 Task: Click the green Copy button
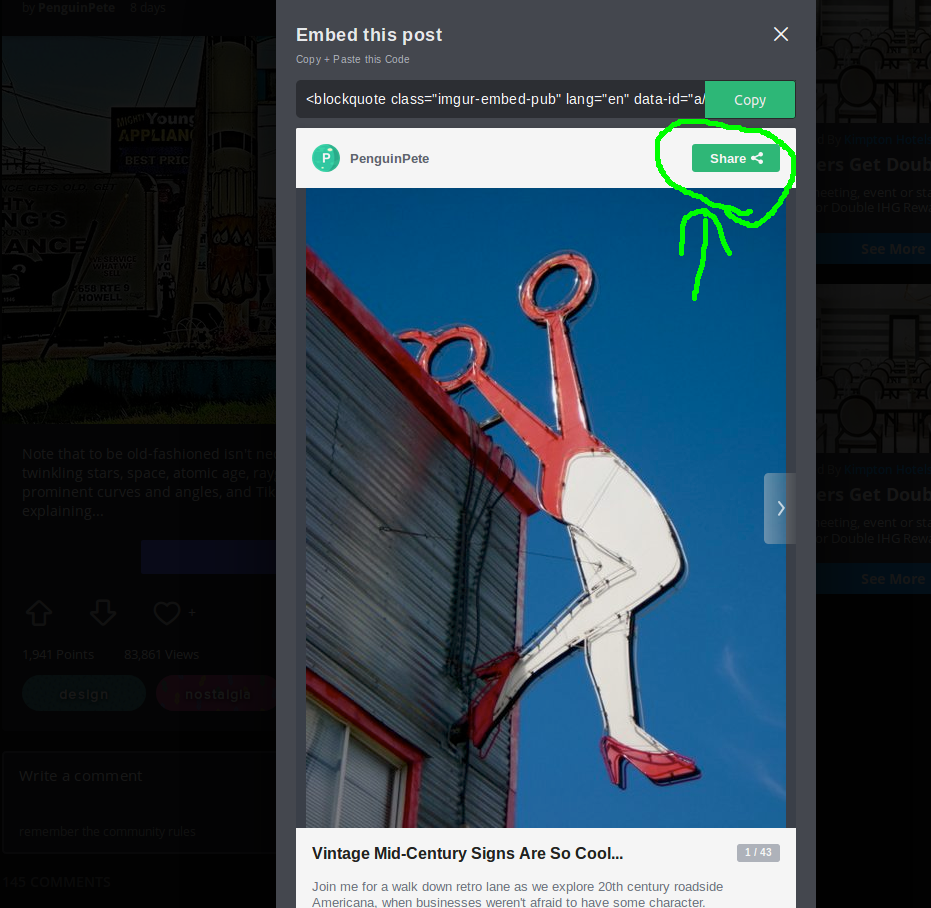(x=749, y=100)
